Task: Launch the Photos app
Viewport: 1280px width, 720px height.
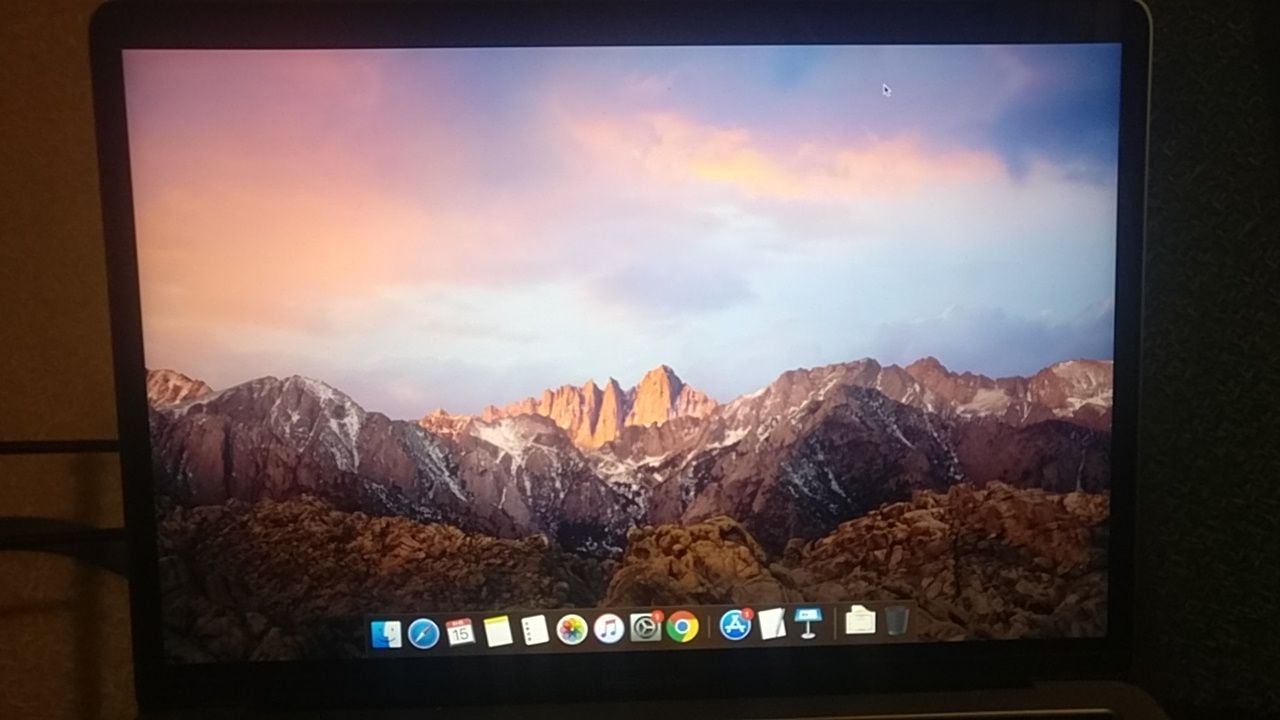Action: 572,629
